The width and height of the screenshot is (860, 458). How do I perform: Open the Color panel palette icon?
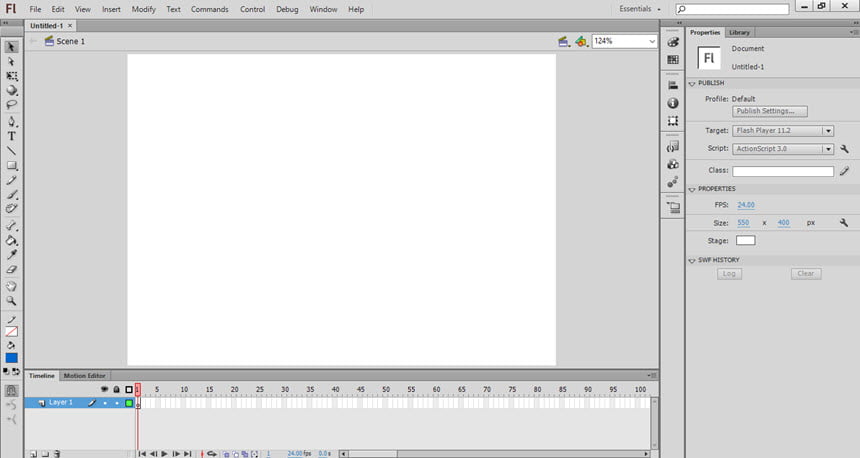(673, 42)
